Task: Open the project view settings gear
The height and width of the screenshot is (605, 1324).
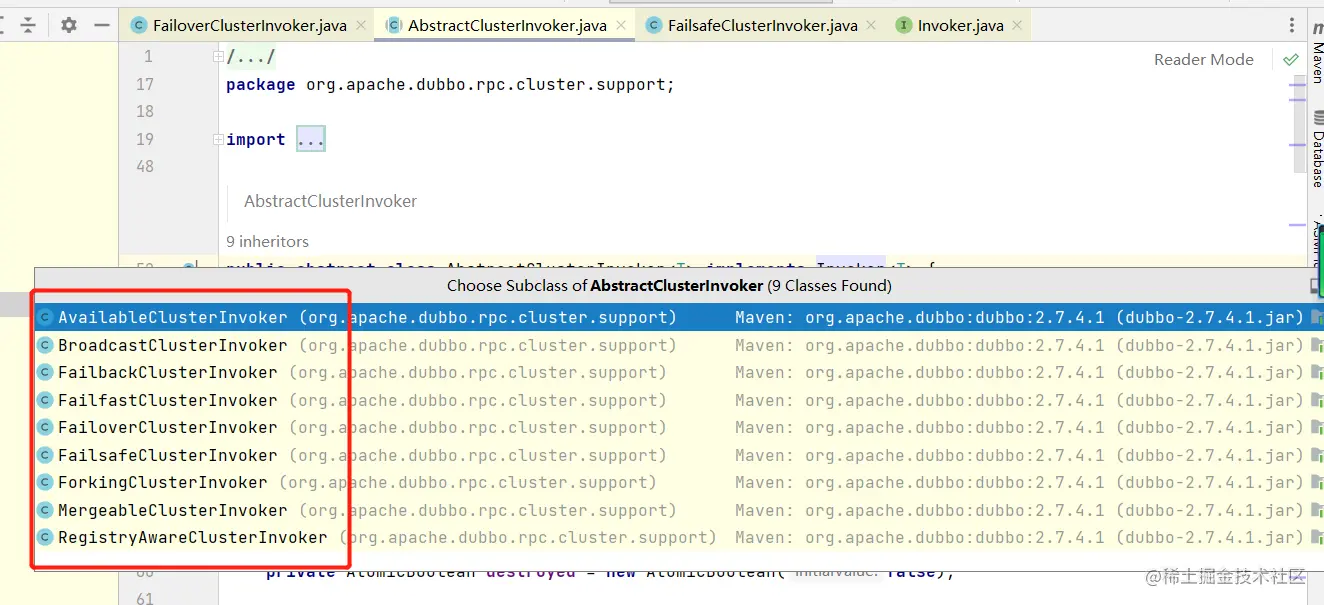Action: [68, 25]
